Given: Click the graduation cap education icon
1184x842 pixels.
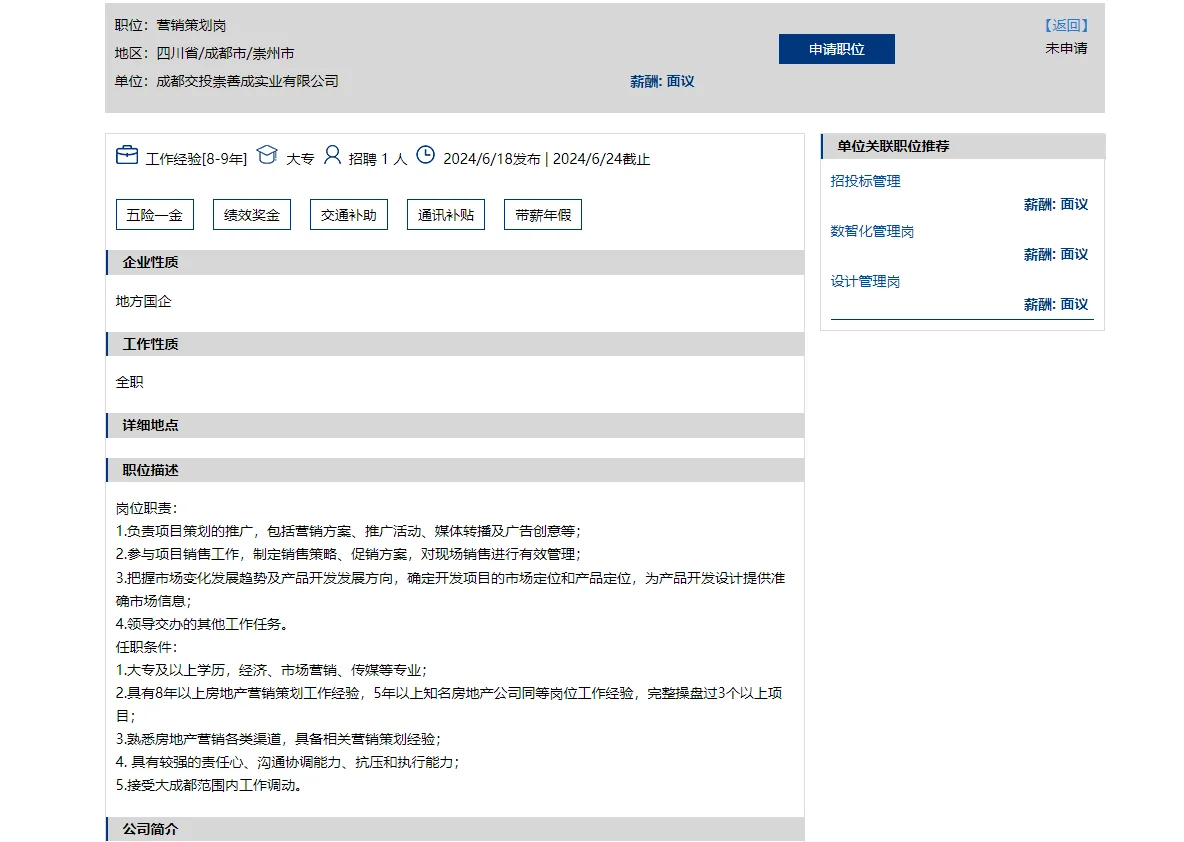Looking at the screenshot, I should [x=267, y=155].
